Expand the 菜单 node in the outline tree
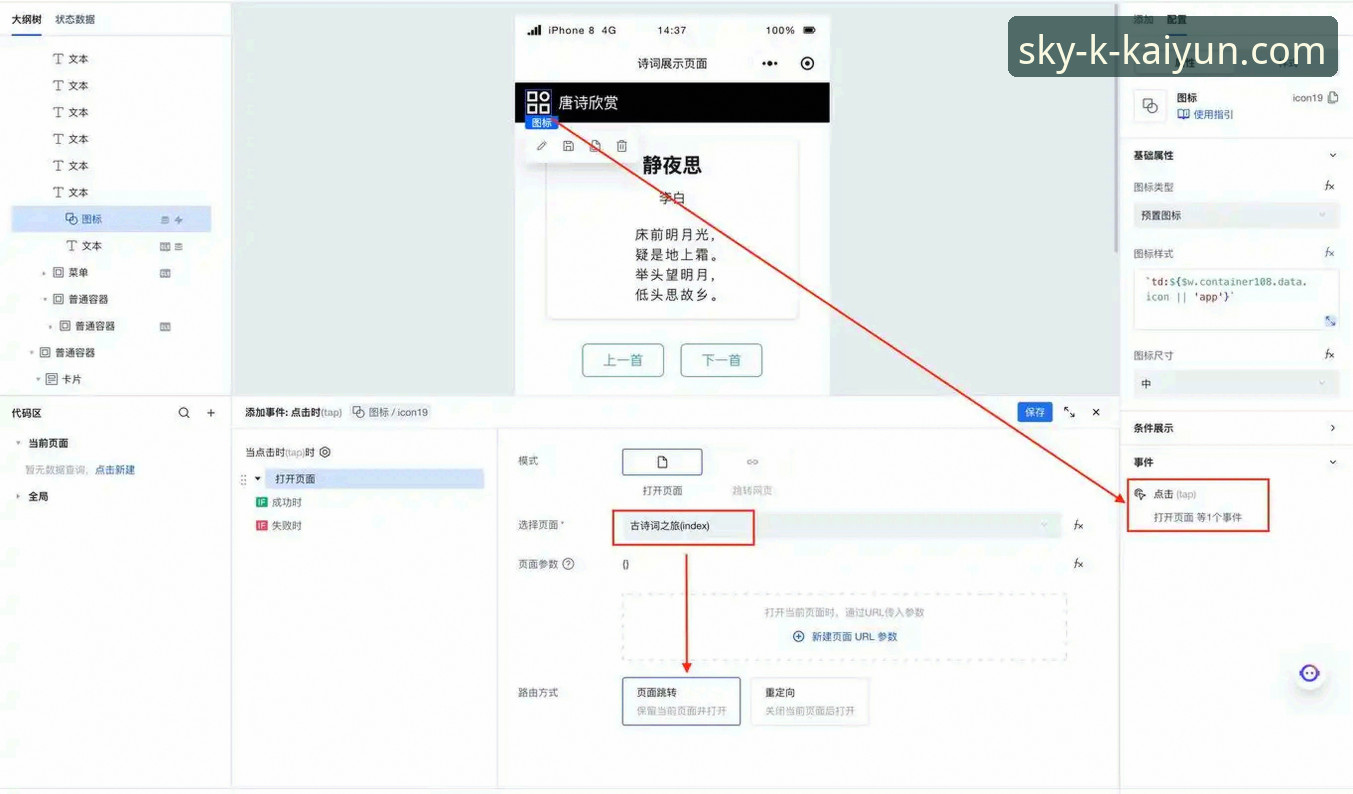The image size is (1353, 794). coord(44,273)
